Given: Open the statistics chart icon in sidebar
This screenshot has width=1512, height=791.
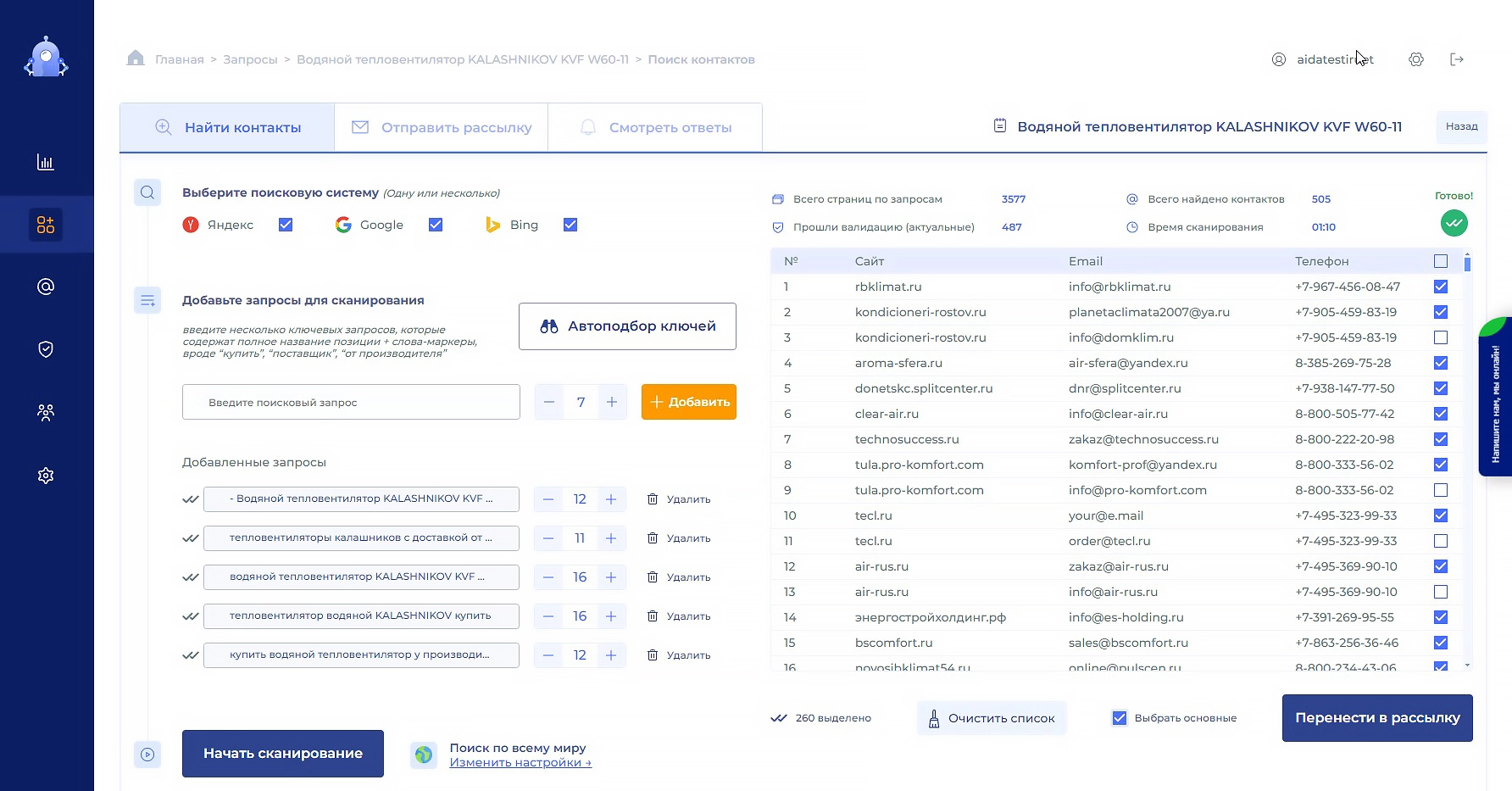Looking at the screenshot, I should click(x=46, y=162).
